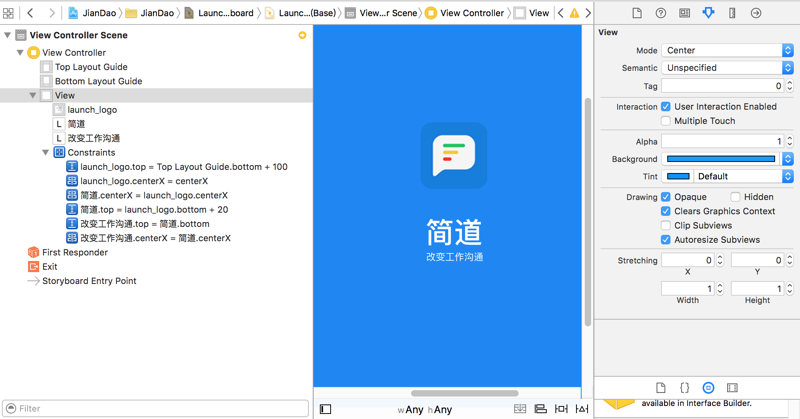Open the Attributes inspector
The height and width of the screenshot is (419, 800).
coord(708,13)
